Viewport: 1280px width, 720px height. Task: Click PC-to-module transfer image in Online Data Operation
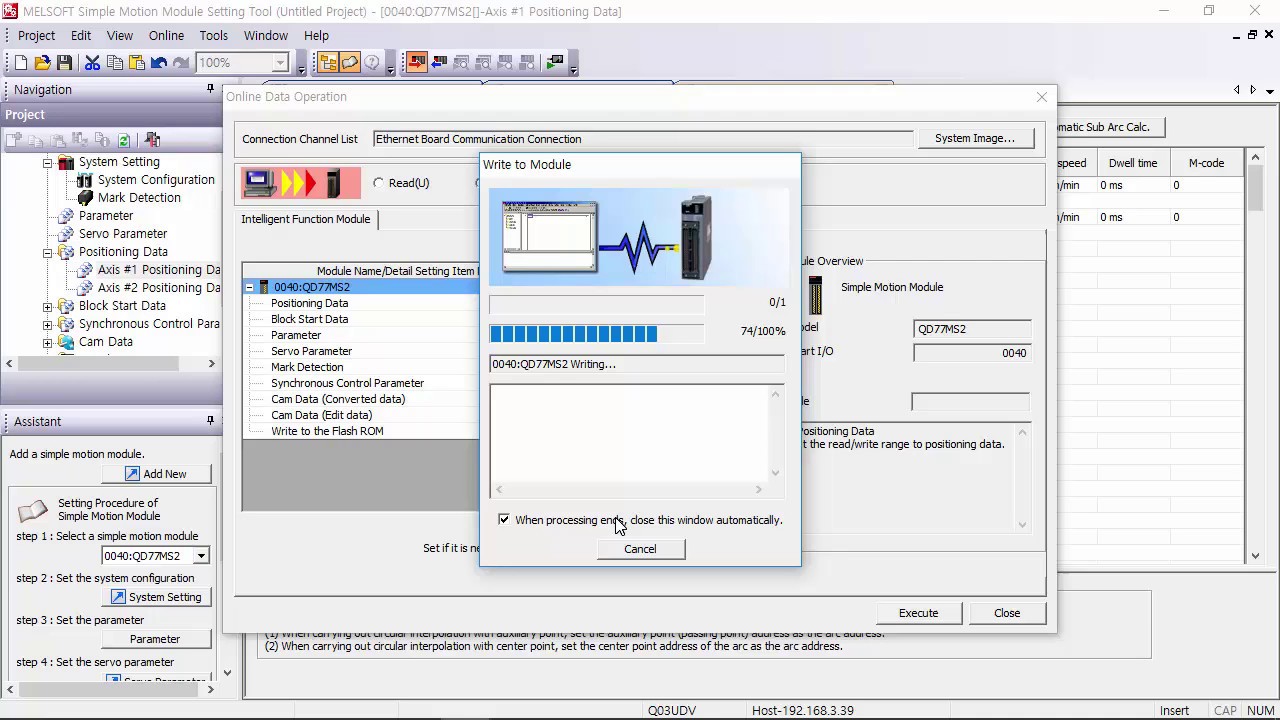click(301, 183)
